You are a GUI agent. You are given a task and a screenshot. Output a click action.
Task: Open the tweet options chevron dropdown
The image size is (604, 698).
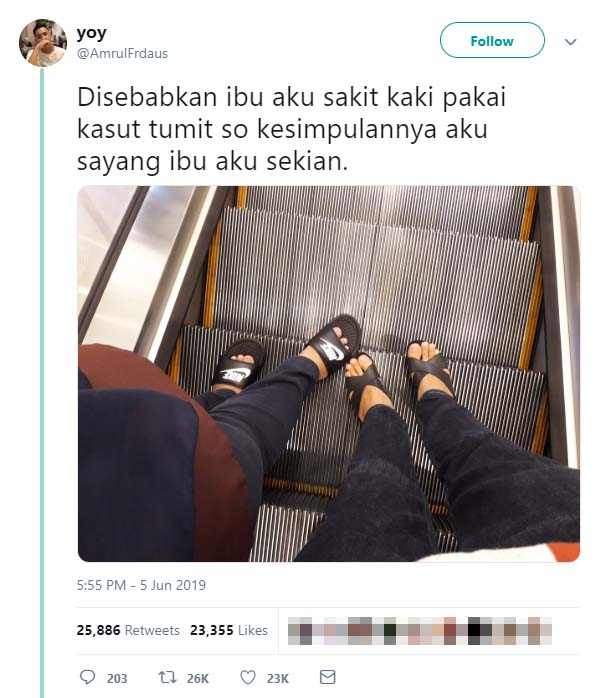570,42
